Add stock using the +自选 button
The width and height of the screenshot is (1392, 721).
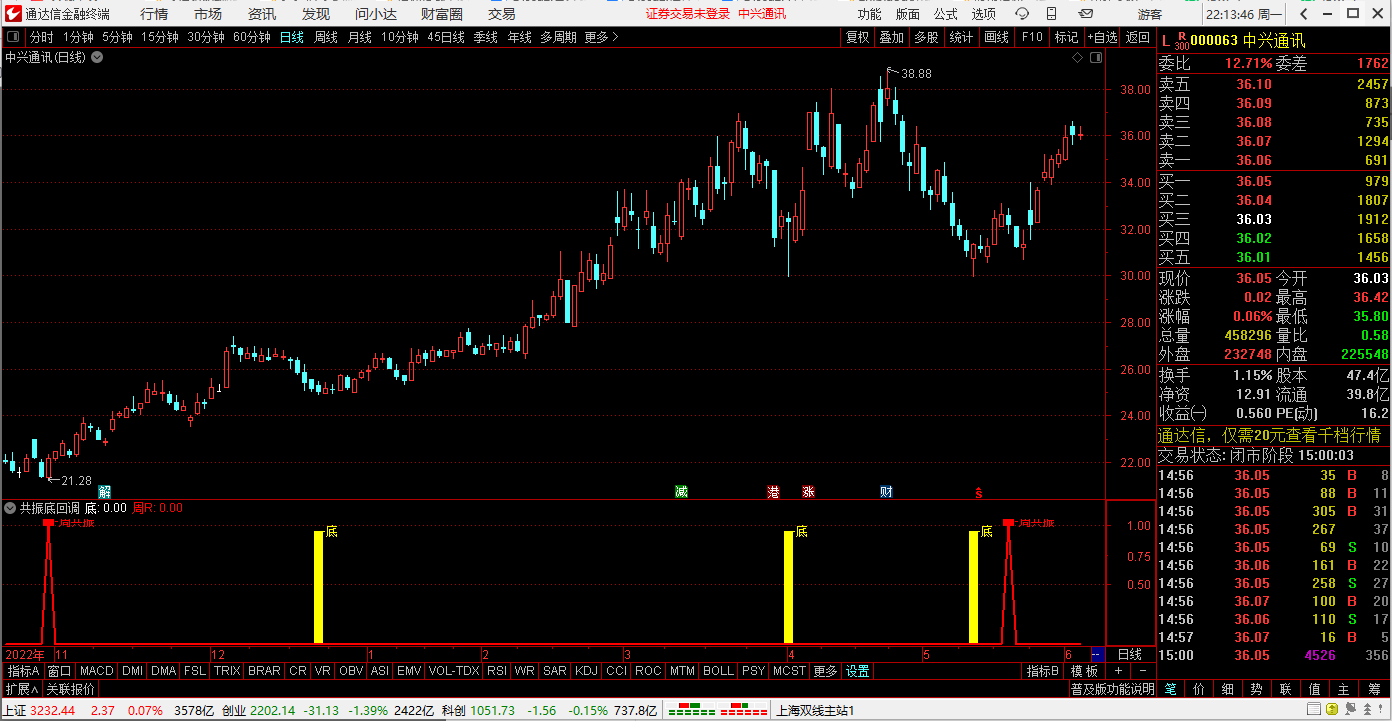click(x=1102, y=37)
